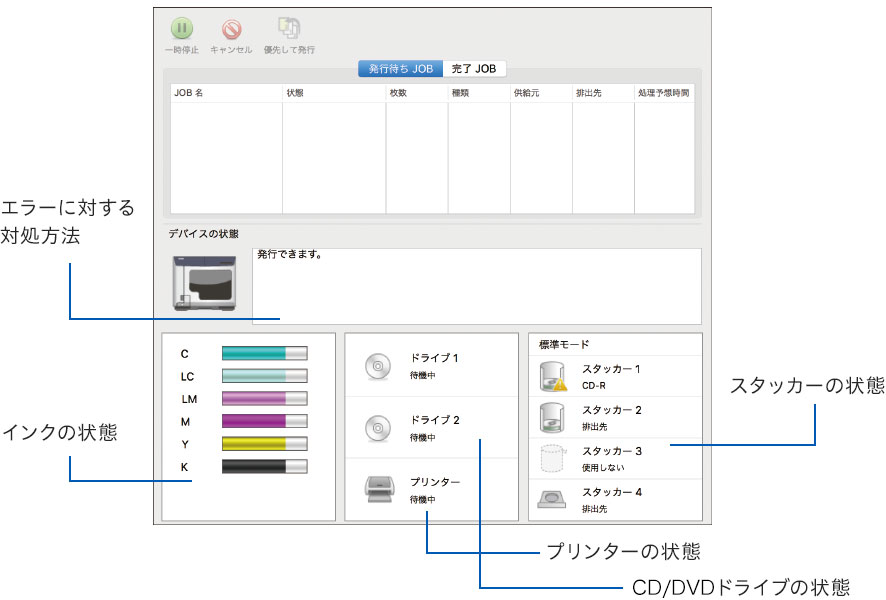This screenshot has height=600, width=886.
Task: Click the cyan C ink level bar
Action: click(264, 354)
